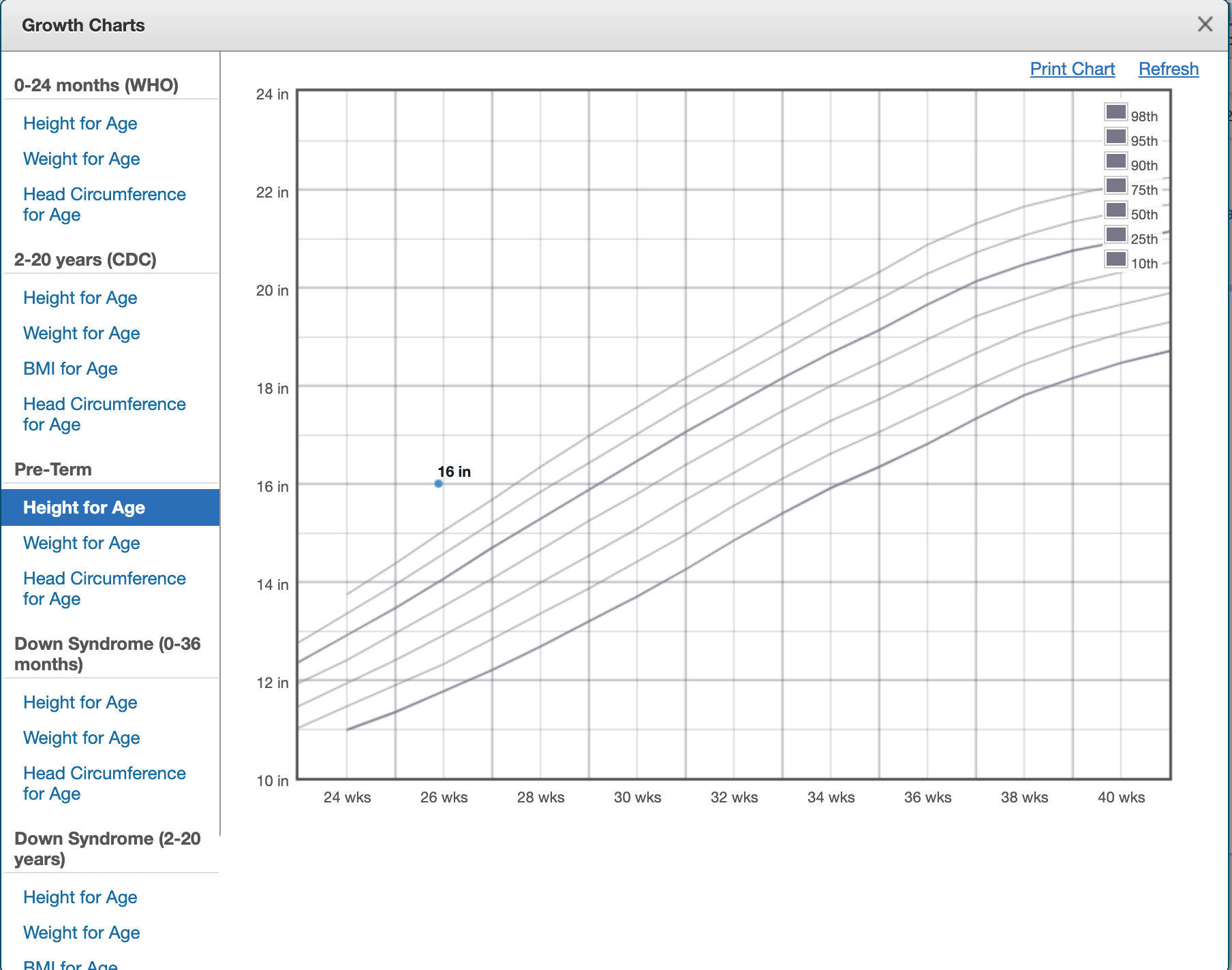Open Pre-Term Head Circumference for Age chart
The width and height of the screenshot is (1232, 970).
[x=104, y=589]
